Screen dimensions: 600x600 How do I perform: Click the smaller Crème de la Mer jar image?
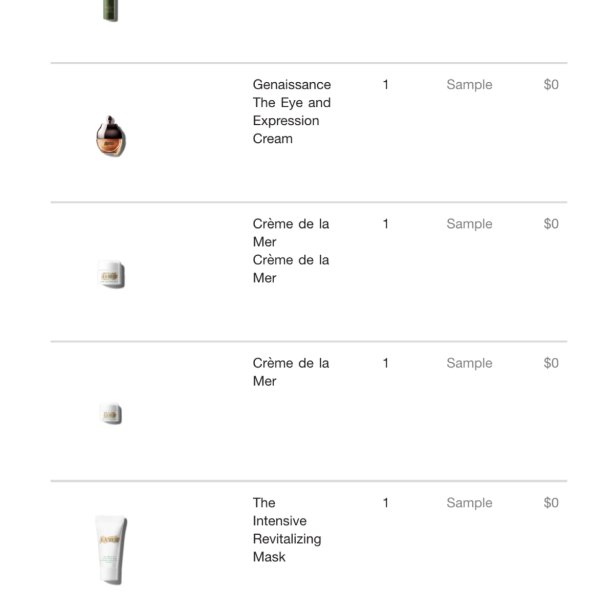pyautogui.click(x=111, y=413)
